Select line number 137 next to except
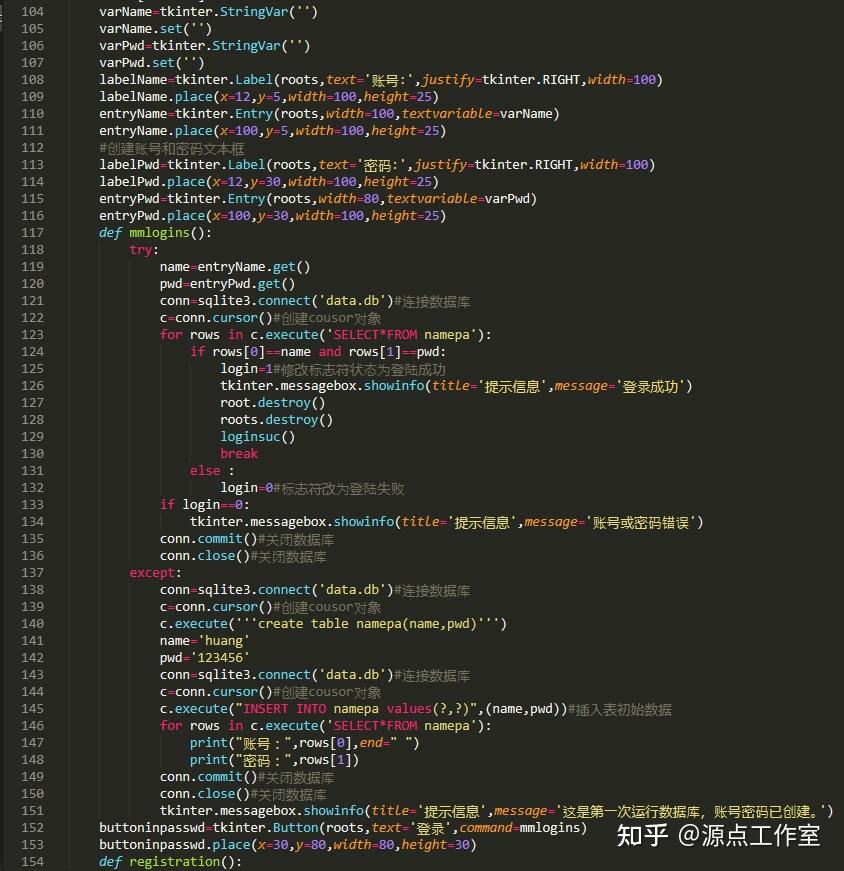 [x=35, y=572]
